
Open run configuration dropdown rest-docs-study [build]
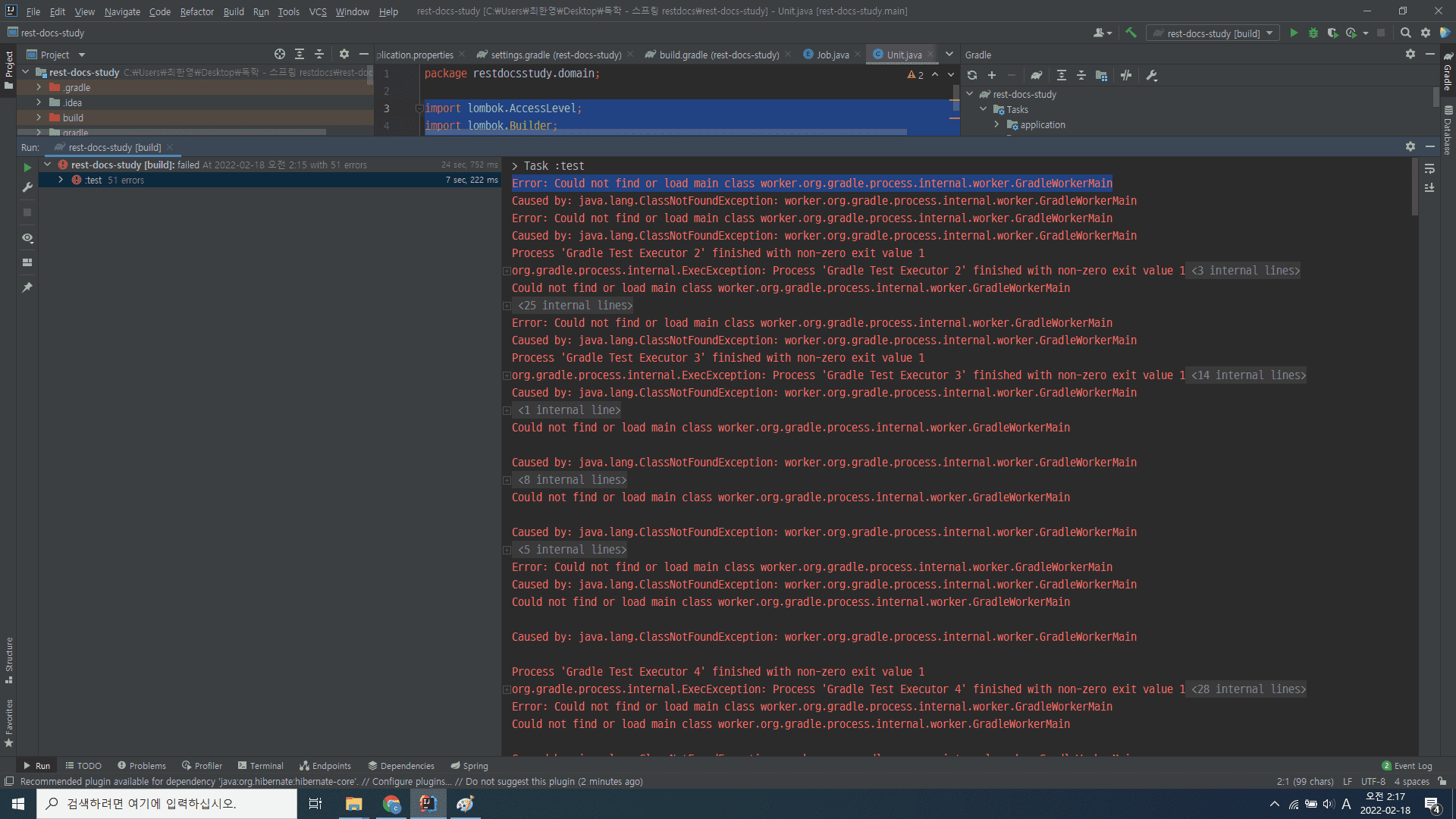[x=1213, y=33]
